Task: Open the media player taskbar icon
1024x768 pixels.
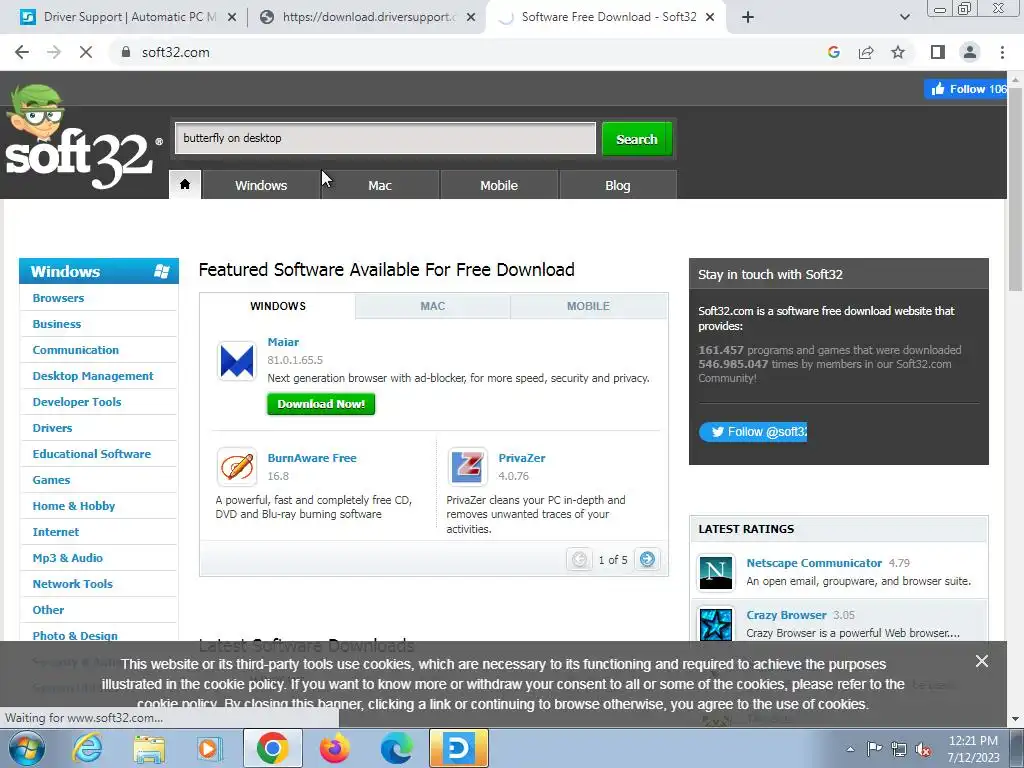Action: (x=210, y=748)
